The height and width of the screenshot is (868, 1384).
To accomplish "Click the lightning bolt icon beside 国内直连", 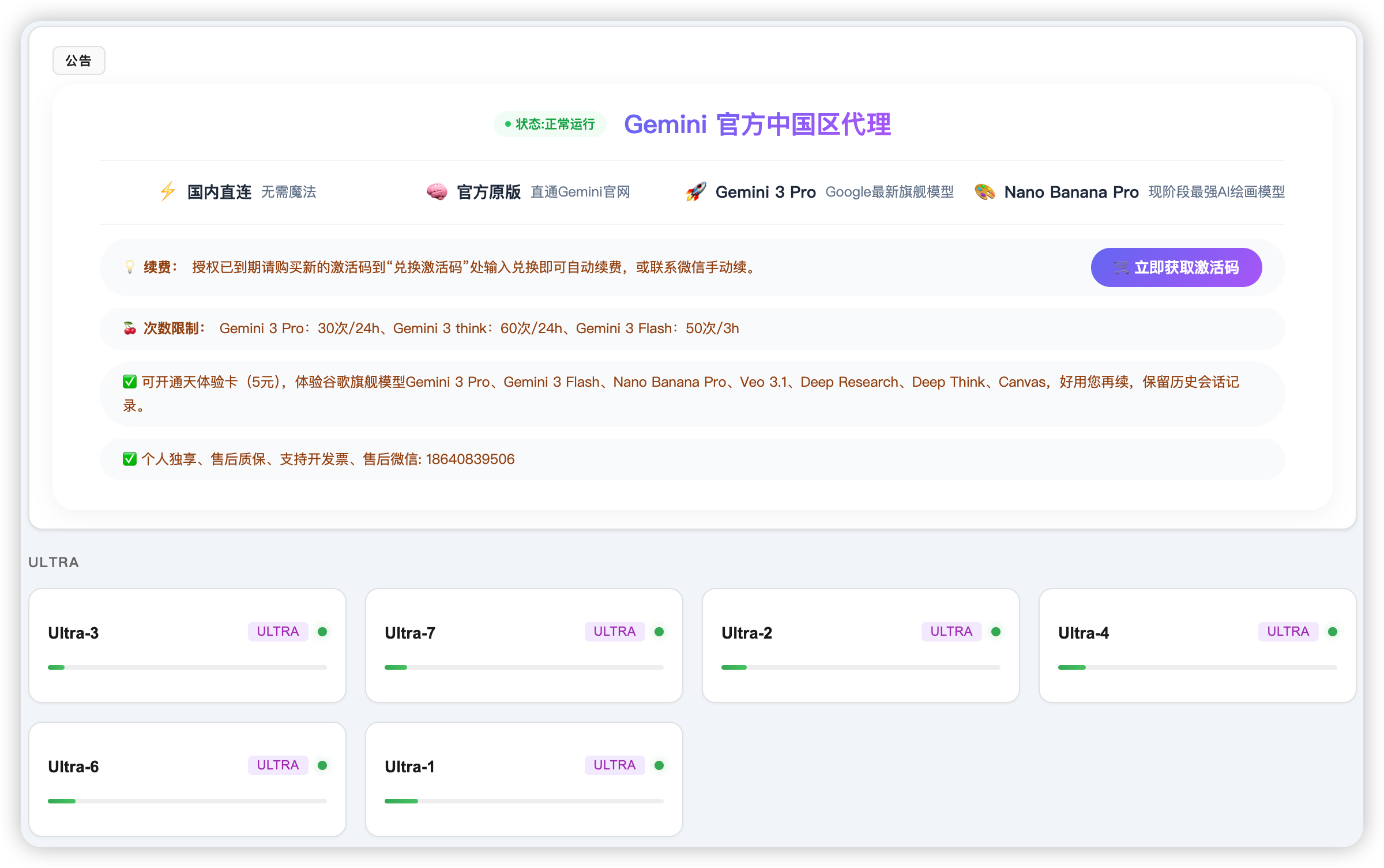I will 168,191.
